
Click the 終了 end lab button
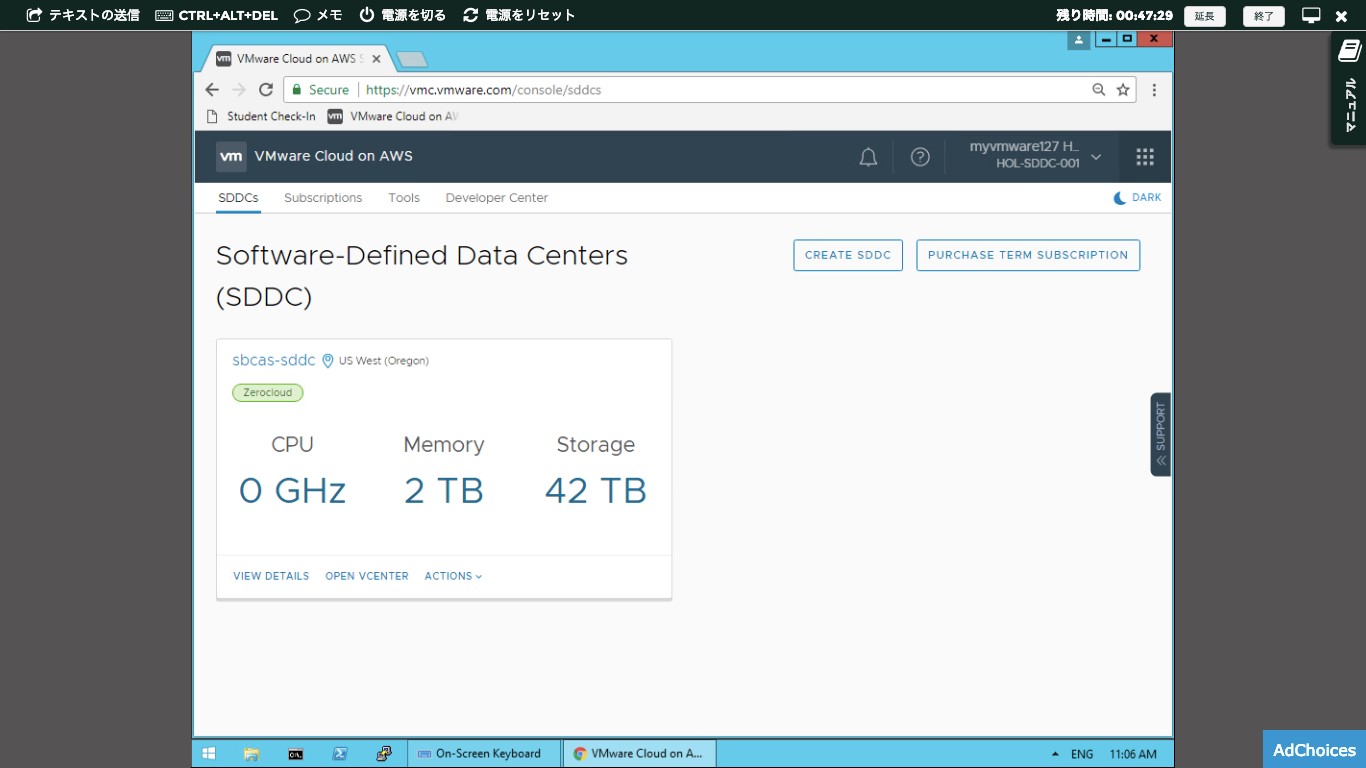[x=1264, y=16]
